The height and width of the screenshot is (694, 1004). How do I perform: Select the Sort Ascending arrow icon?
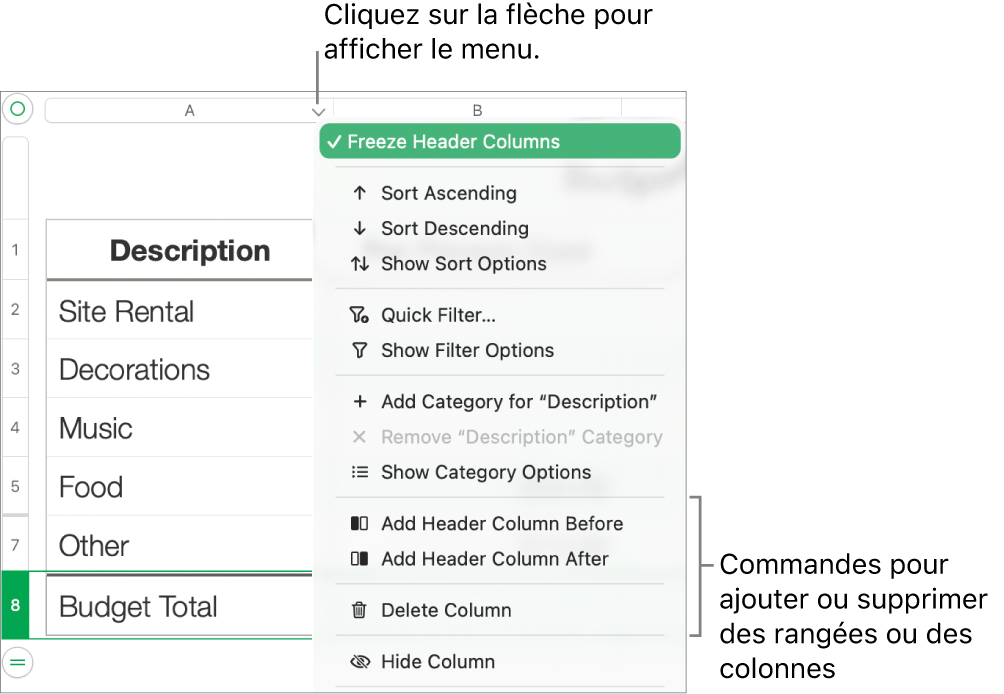[358, 193]
